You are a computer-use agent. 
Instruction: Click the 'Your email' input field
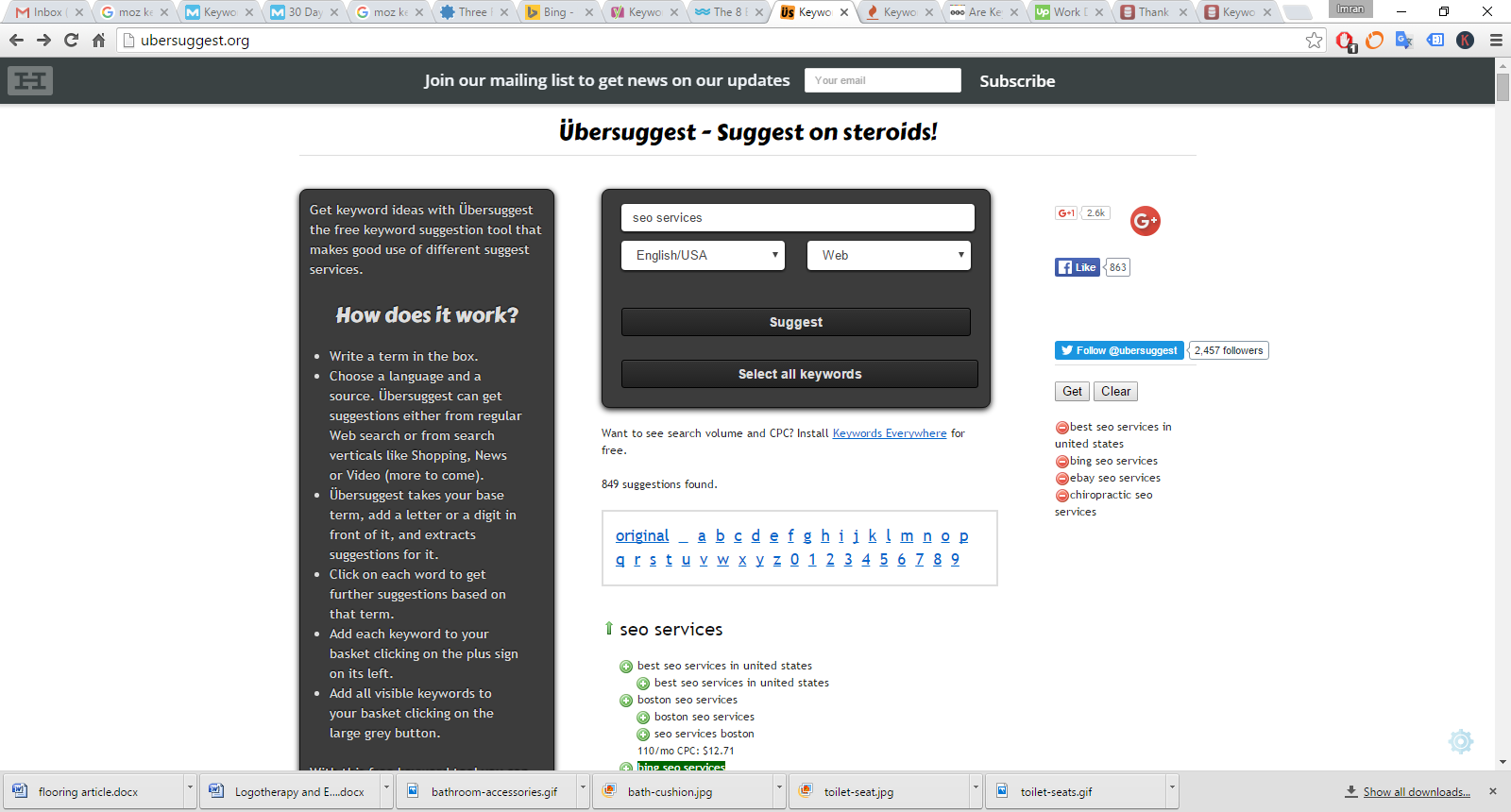(883, 80)
